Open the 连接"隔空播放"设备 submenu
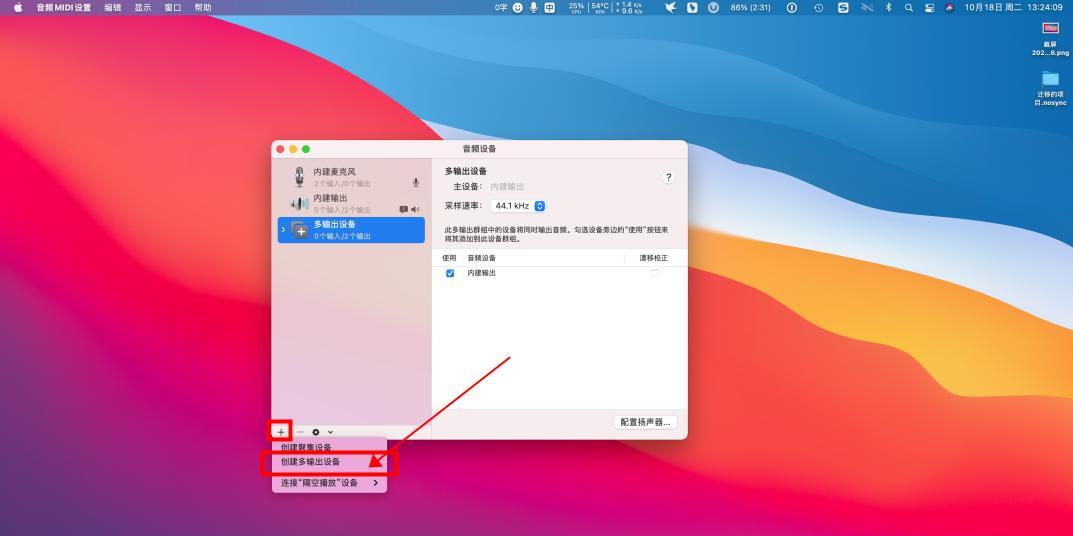Viewport: 1073px width, 536px height. tap(329, 483)
